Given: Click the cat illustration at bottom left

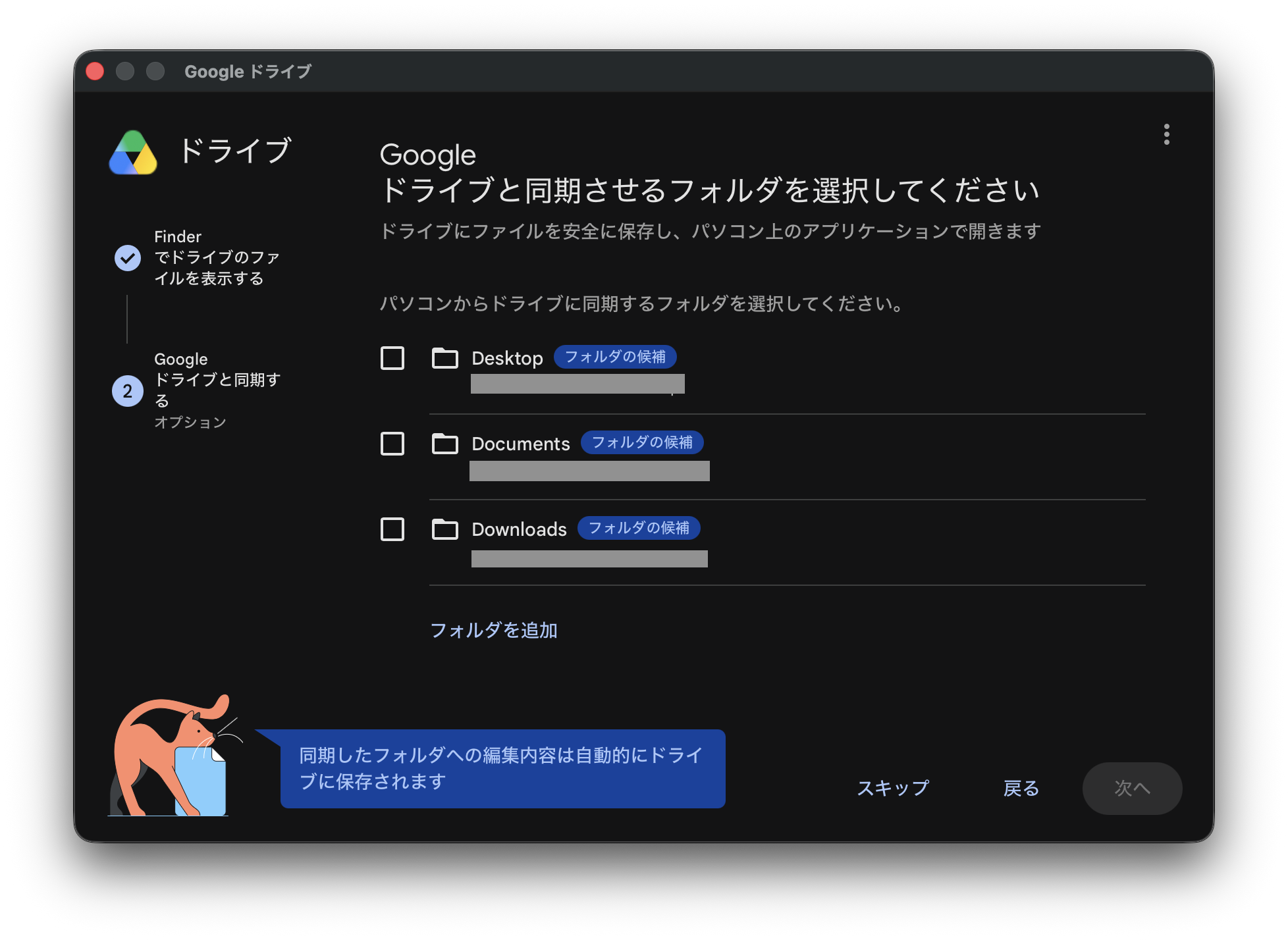Looking at the screenshot, I should (x=174, y=756).
